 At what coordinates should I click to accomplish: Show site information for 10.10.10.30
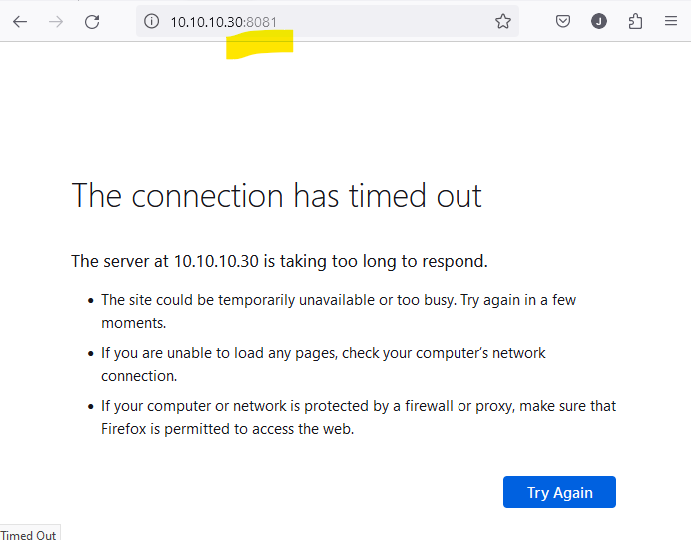click(x=152, y=22)
